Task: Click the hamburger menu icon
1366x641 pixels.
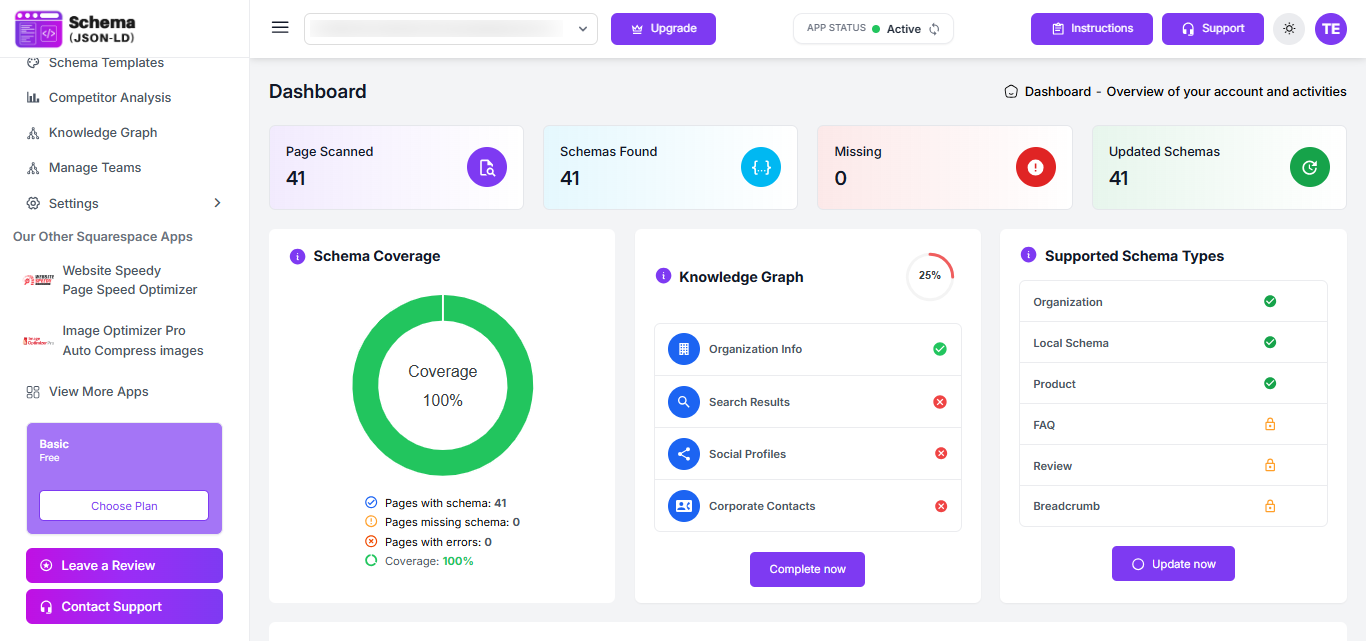Action: point(280,28)
